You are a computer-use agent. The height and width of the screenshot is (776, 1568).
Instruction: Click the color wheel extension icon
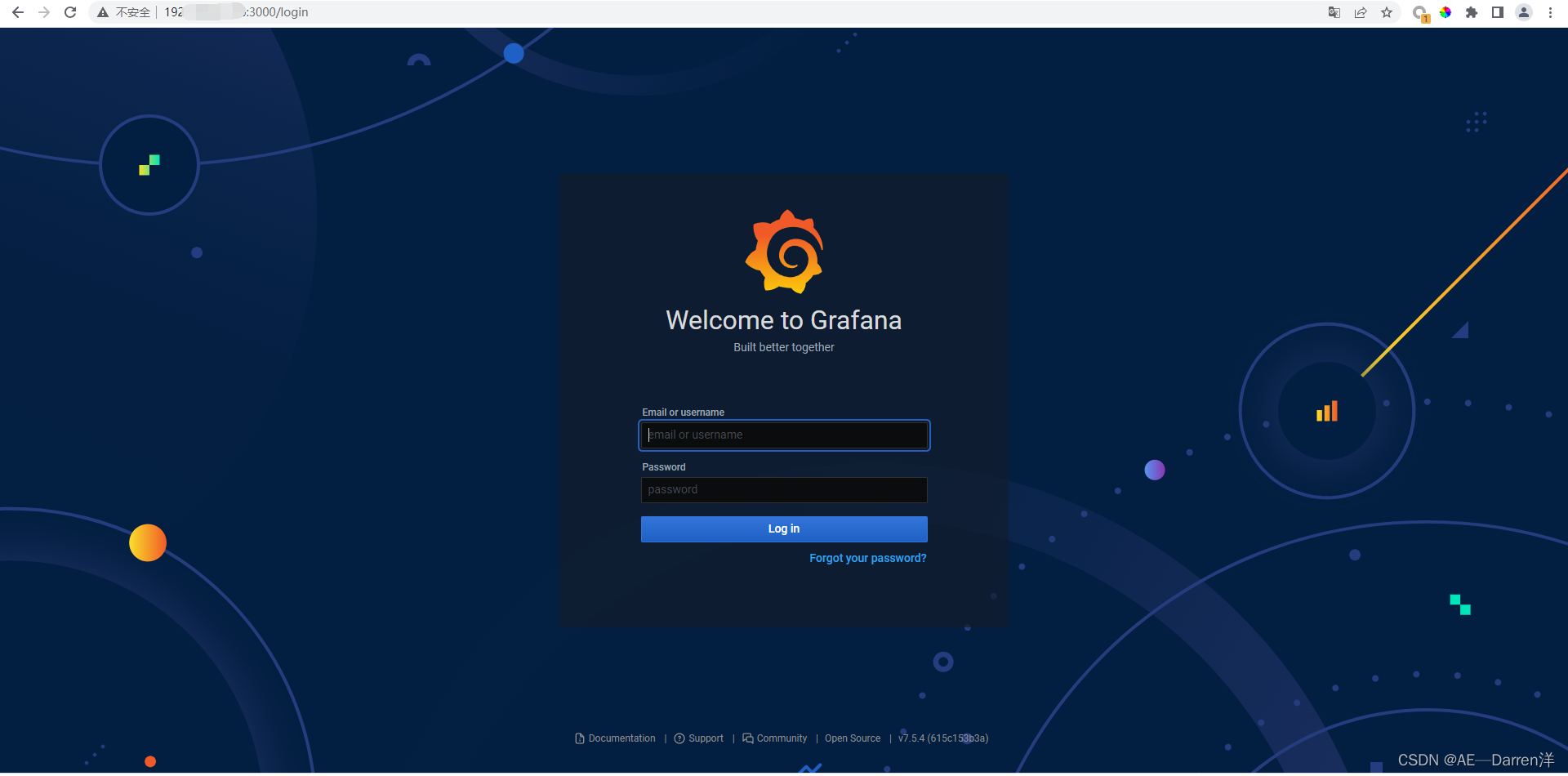(x=1445, y=12)
